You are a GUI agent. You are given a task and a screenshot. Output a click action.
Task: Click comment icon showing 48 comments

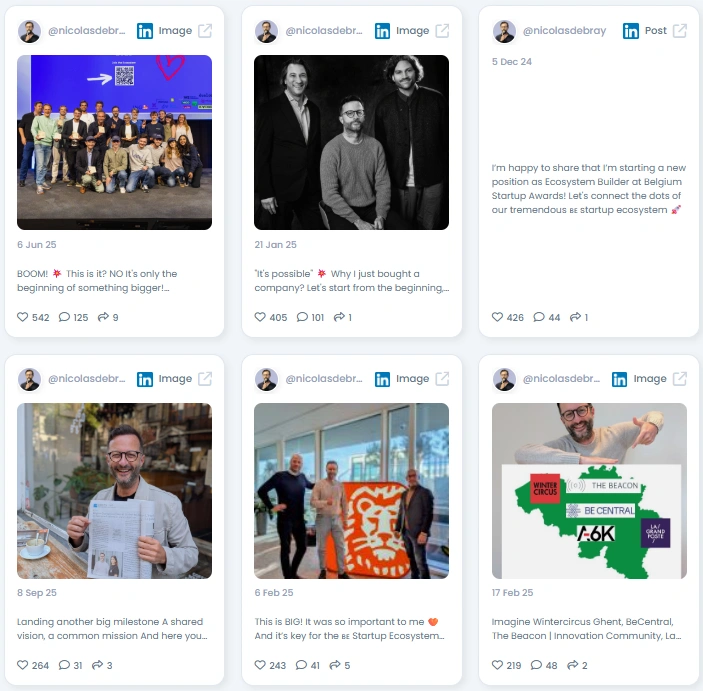pyautogui.click(x=536, y=665)
